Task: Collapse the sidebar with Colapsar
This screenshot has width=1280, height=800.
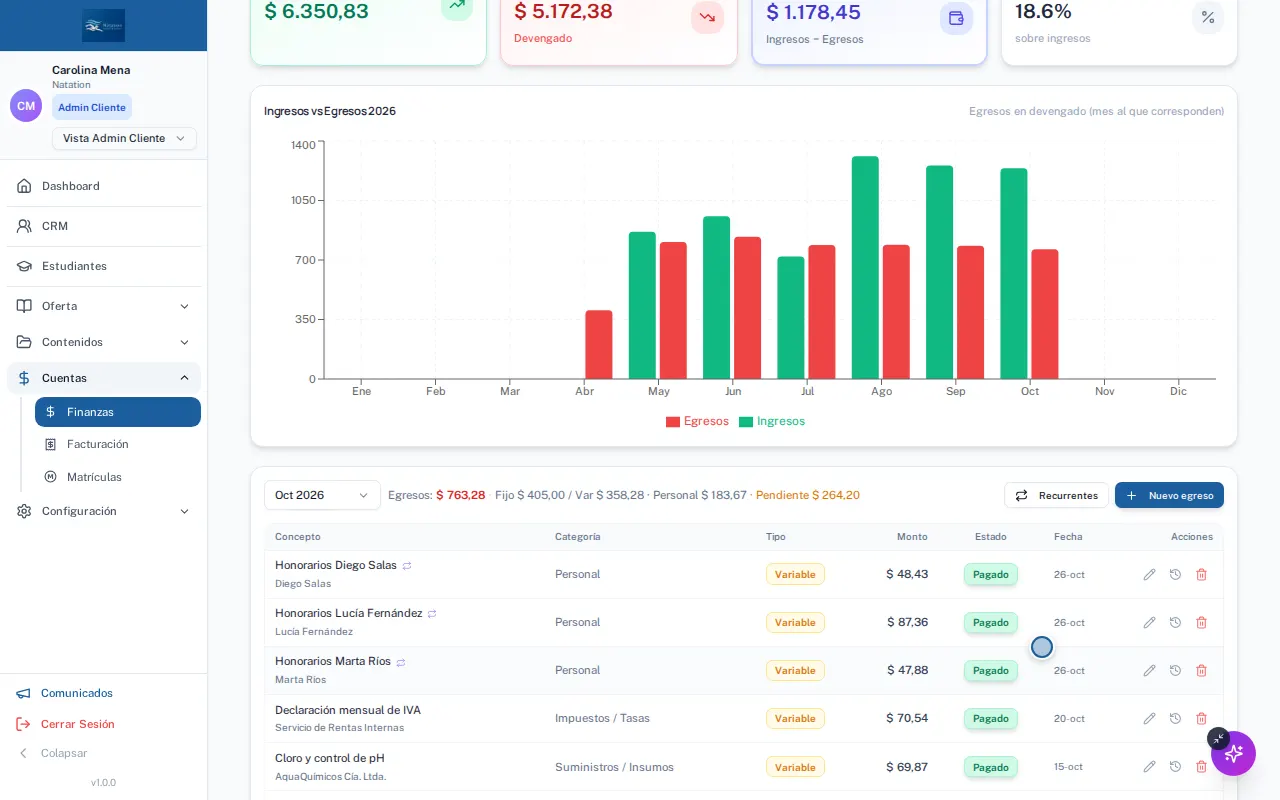Action: (x=52, y=753)
